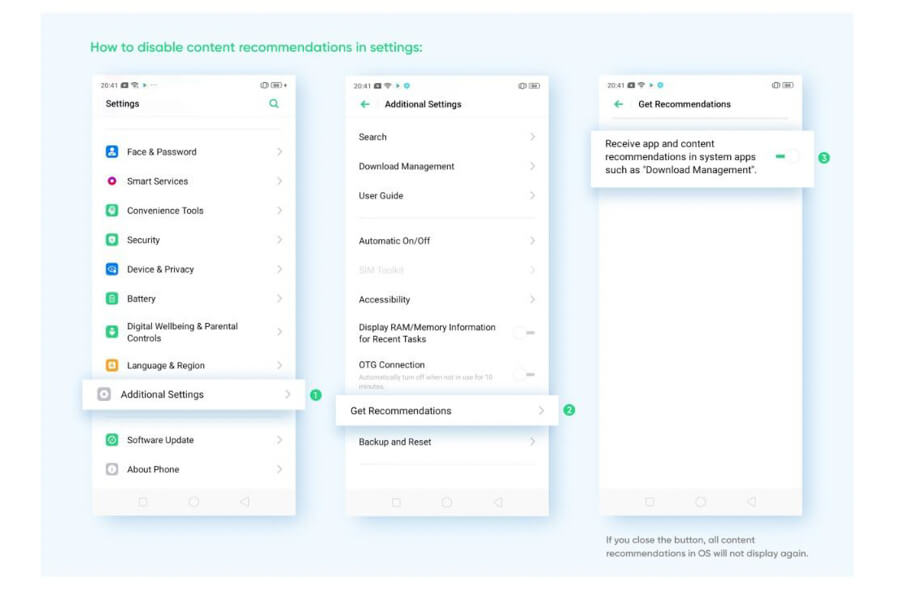Go back from Additional Settings screen
The image size is (900, 601).
pos(365,104)
